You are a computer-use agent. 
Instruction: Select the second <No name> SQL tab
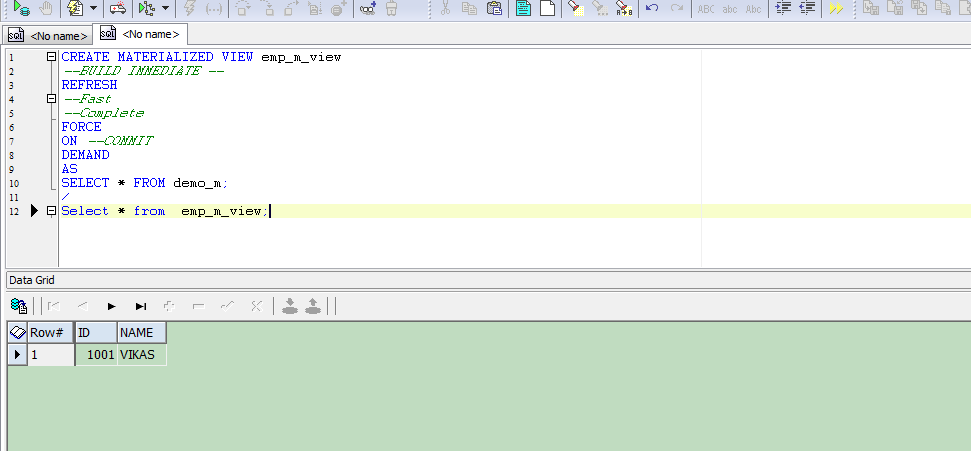(140, 35)
